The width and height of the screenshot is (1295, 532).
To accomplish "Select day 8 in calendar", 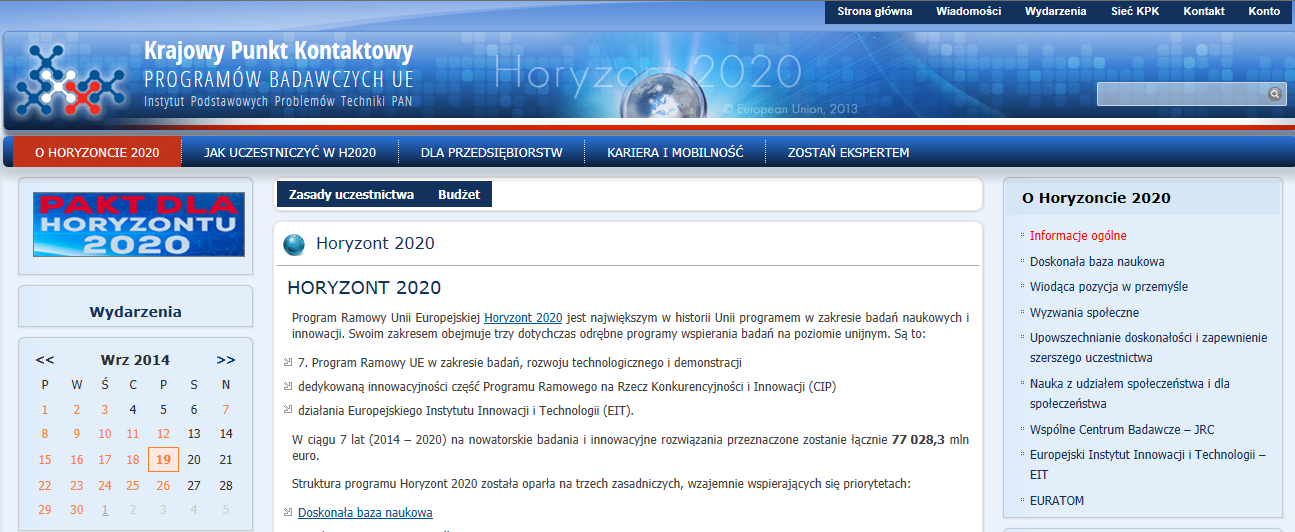I will [x=44, y=434].
